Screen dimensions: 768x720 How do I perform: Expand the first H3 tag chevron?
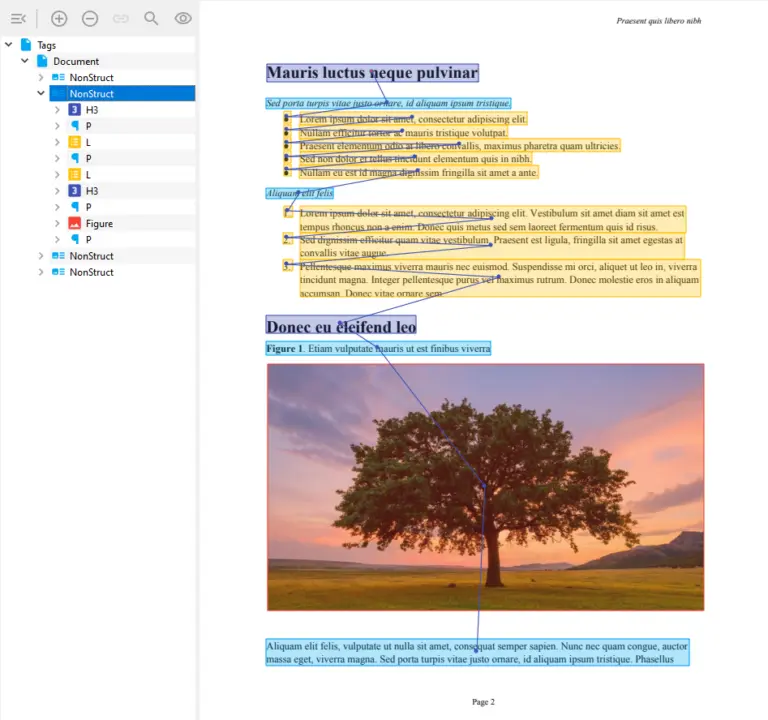[x=57, y=110]
